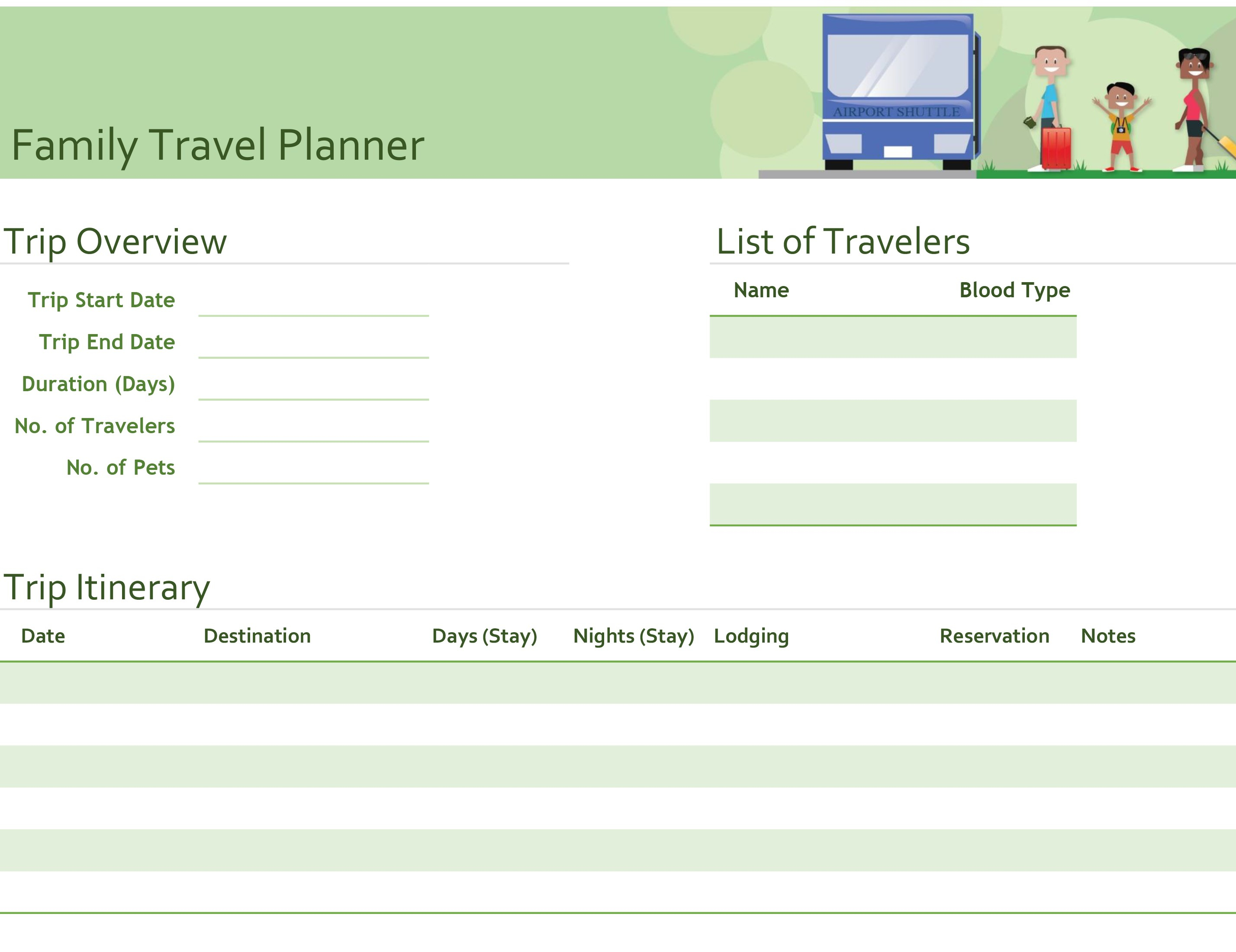Click the Lodging column header
This screenshot has height=952, width=1236.
point(751,636)
